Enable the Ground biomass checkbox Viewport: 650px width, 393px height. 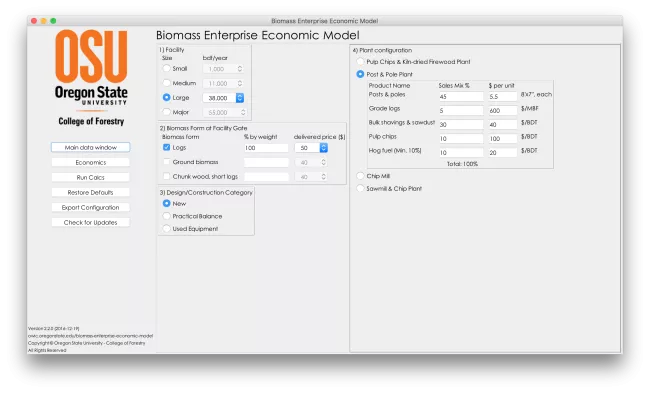point(167,162)
